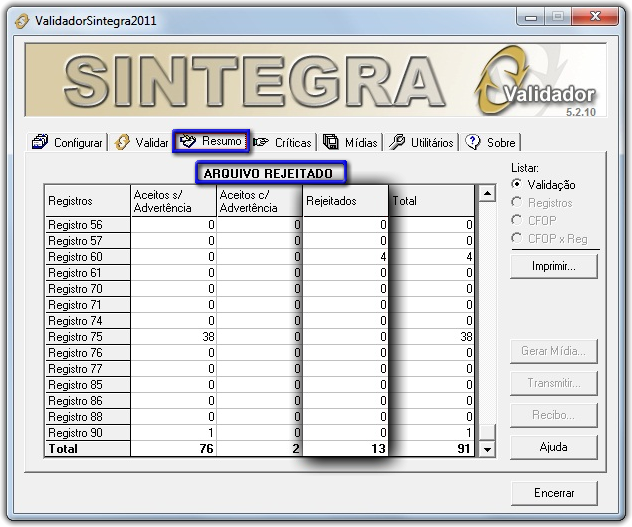The image size is (632, 527).
Task: Minimize the ValidadorSintegra2011 window
Action: 531,17
